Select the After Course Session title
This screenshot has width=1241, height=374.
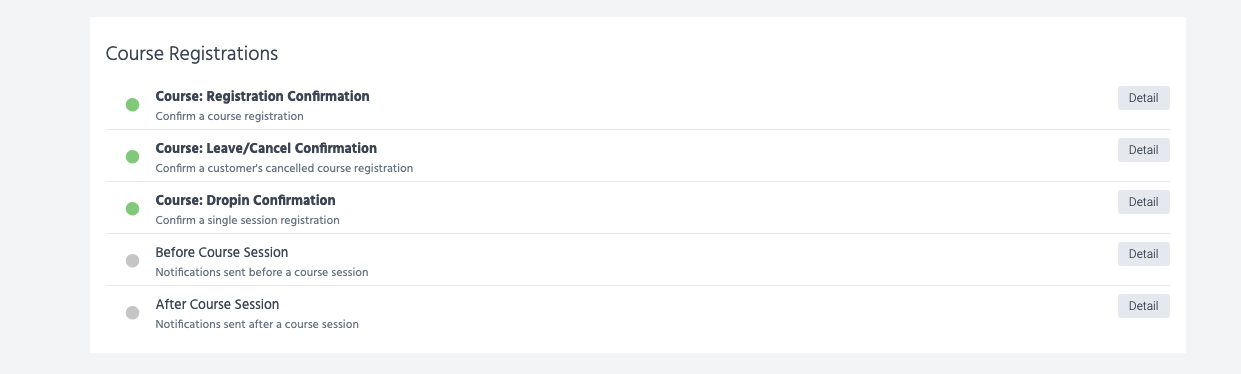[x=217, y=305]
